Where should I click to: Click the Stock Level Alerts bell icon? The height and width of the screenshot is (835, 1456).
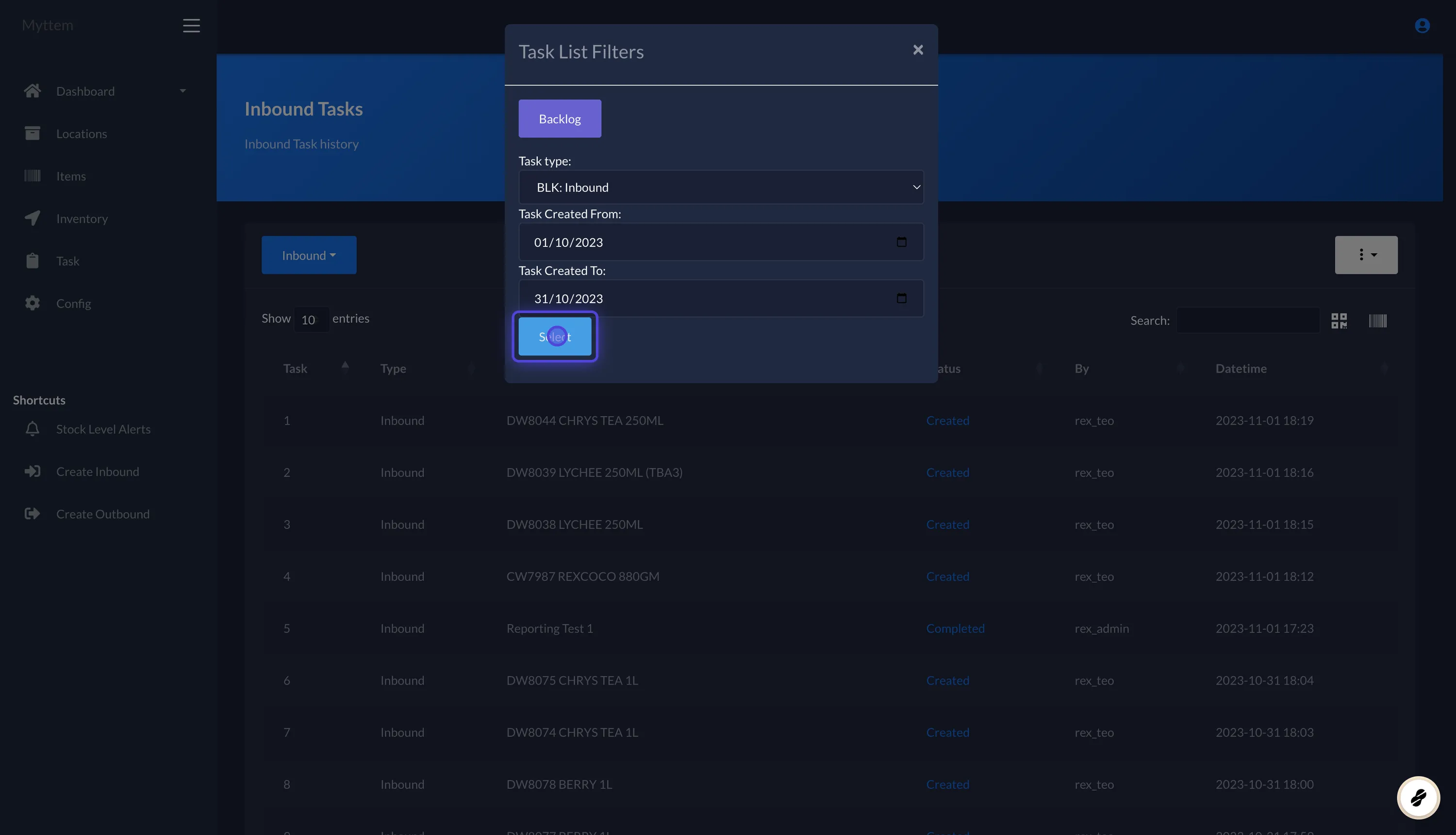[32, 428]
